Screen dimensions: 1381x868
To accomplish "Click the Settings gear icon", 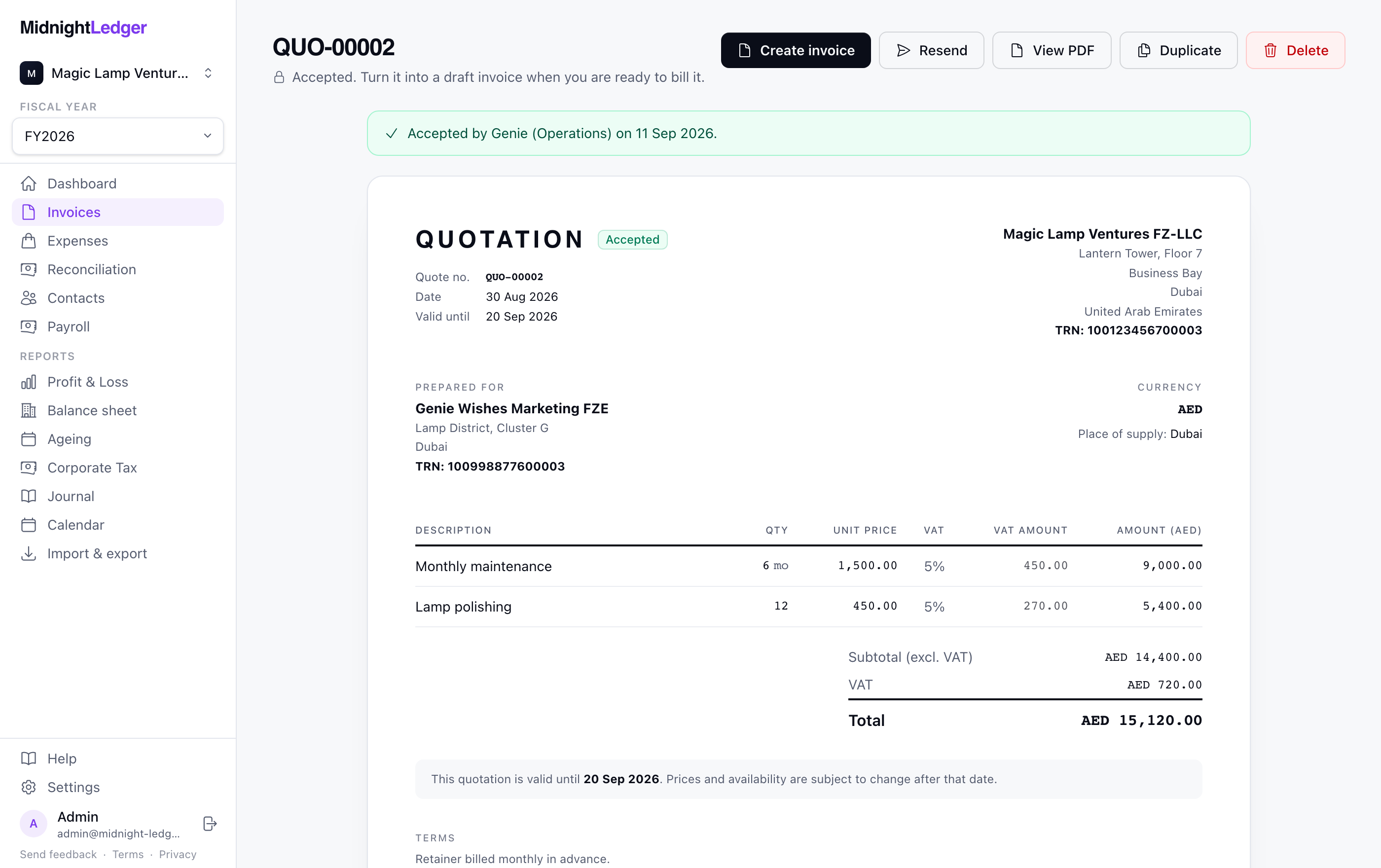I will coord(29,787).
